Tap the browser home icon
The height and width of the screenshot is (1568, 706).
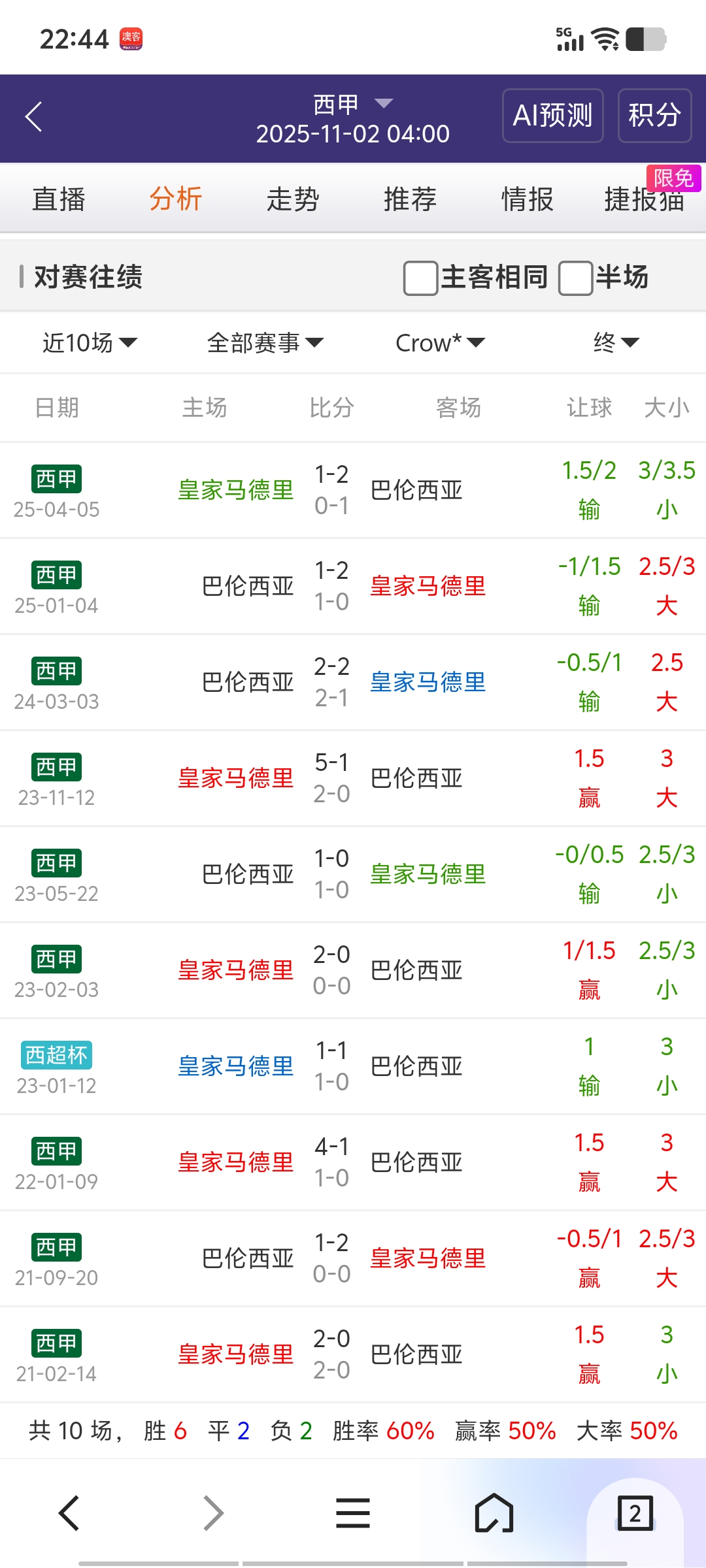tap(494, 1513)
